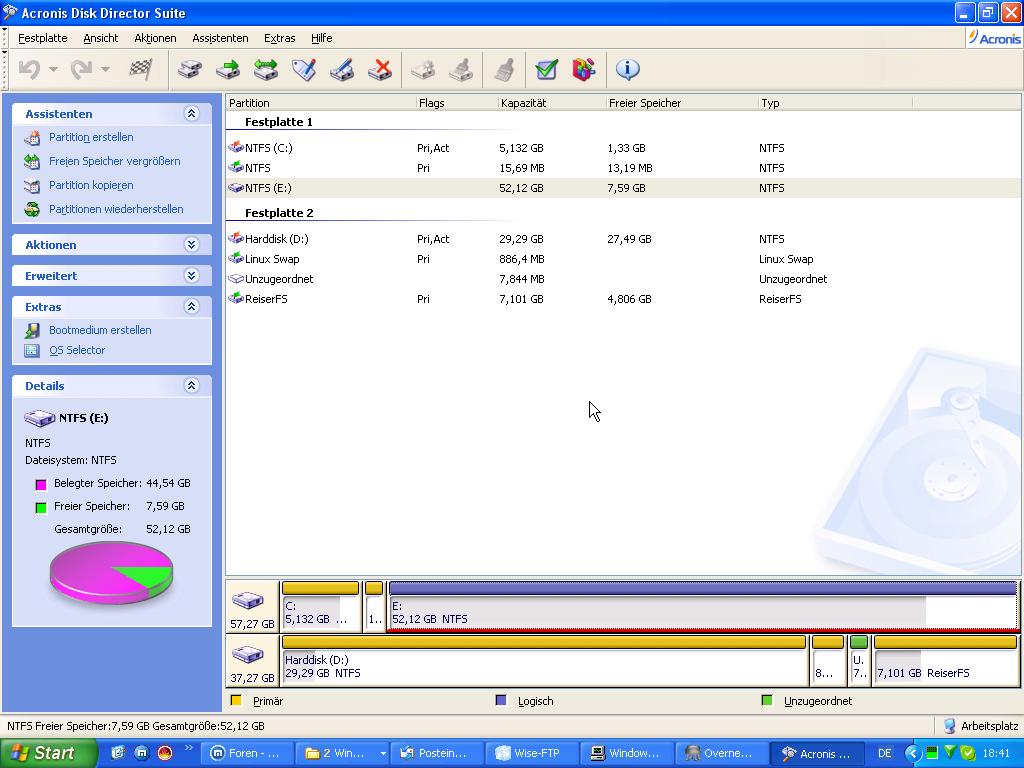The height and width of the screenshot is (768, 1024).
Task: Click the blue info properties icon
Action: [x=627, y=69]
